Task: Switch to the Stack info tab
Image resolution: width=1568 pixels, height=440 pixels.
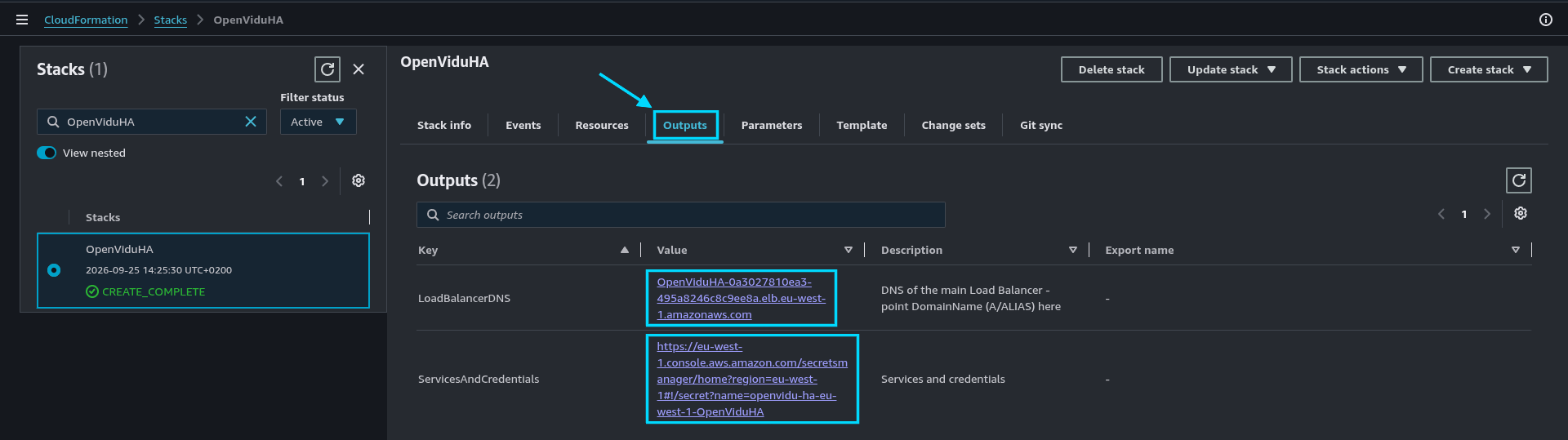Action: point(444,125)
